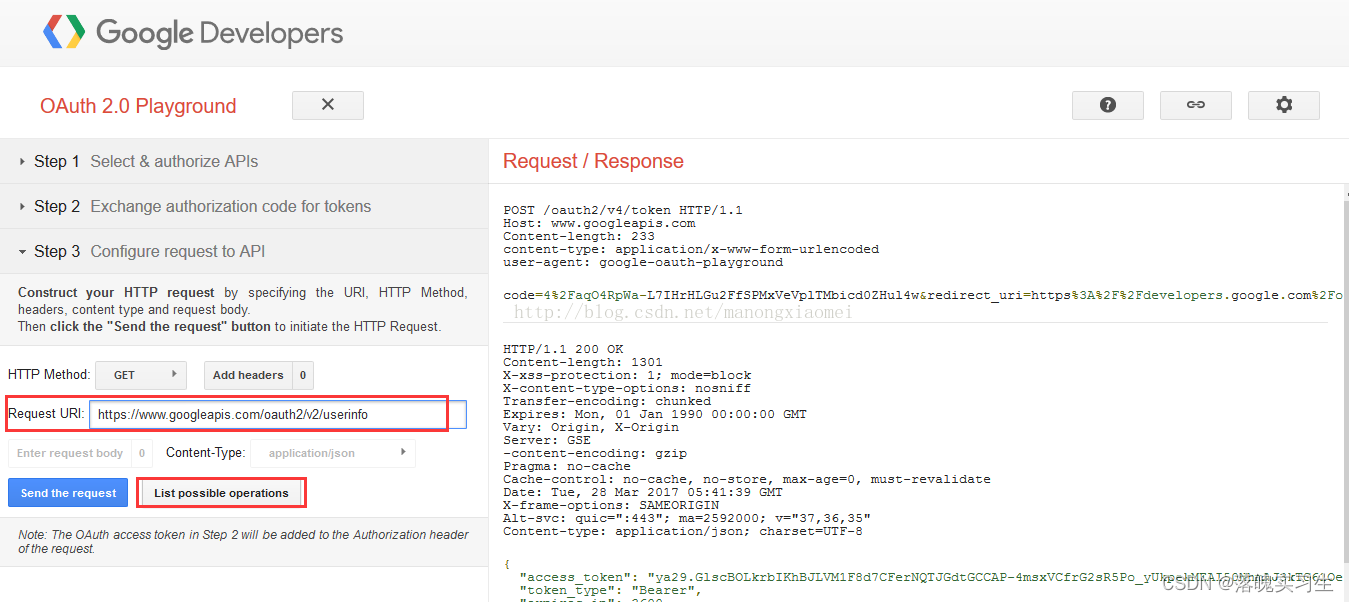Click the Request / Response heading
1349x602 pixels.
(x=593, y=161)
